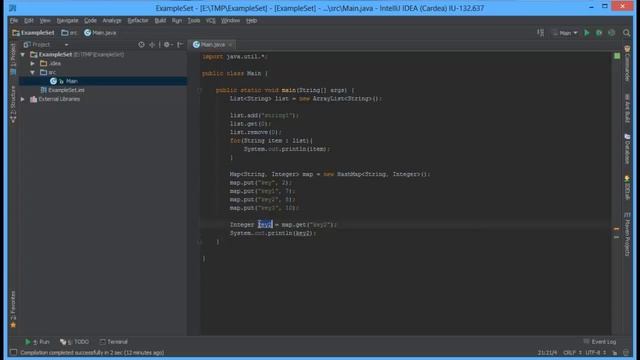Click the Make Project build icon
The height and width of the screenshot is (360, 640).
(x=540, y=33)
